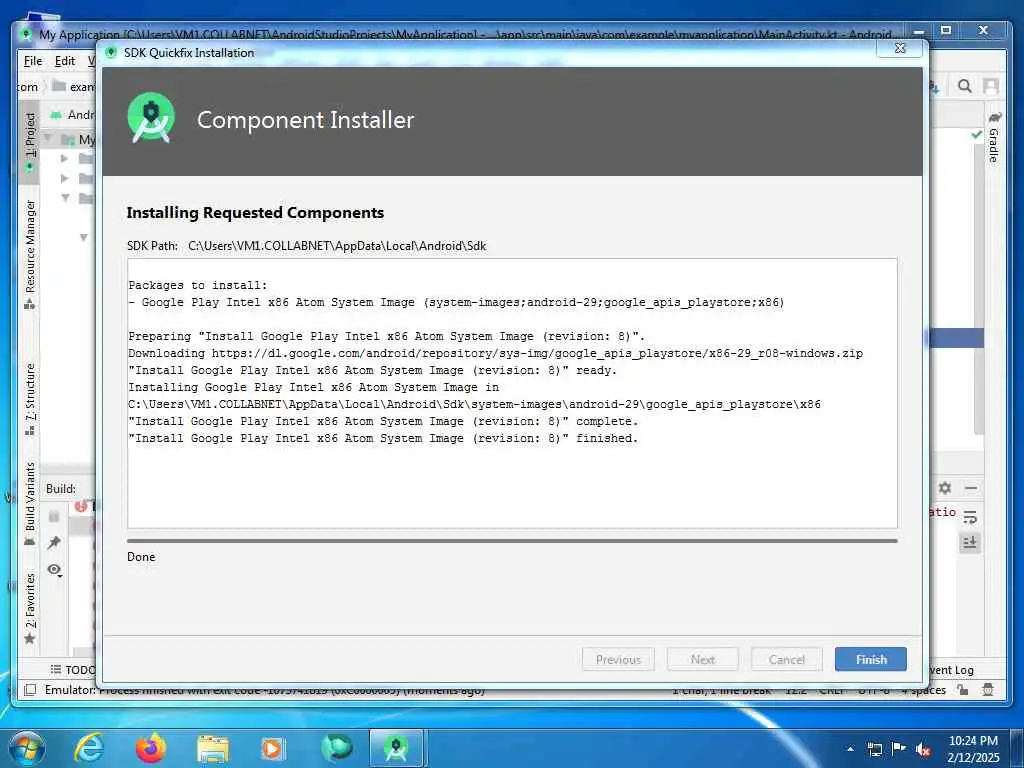This screenshot has height=768, width=1024.
Task: Open the Edit menu in Android Studio
Action: tap(65, 61)
